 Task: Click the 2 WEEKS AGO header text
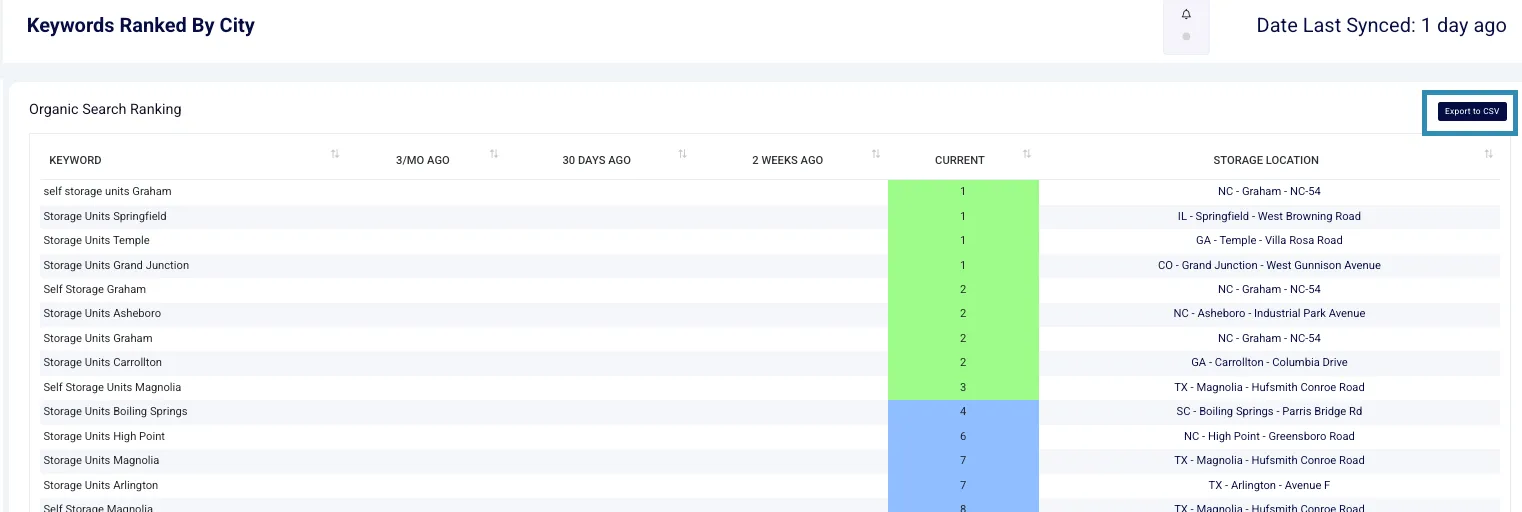click(788, 160)
